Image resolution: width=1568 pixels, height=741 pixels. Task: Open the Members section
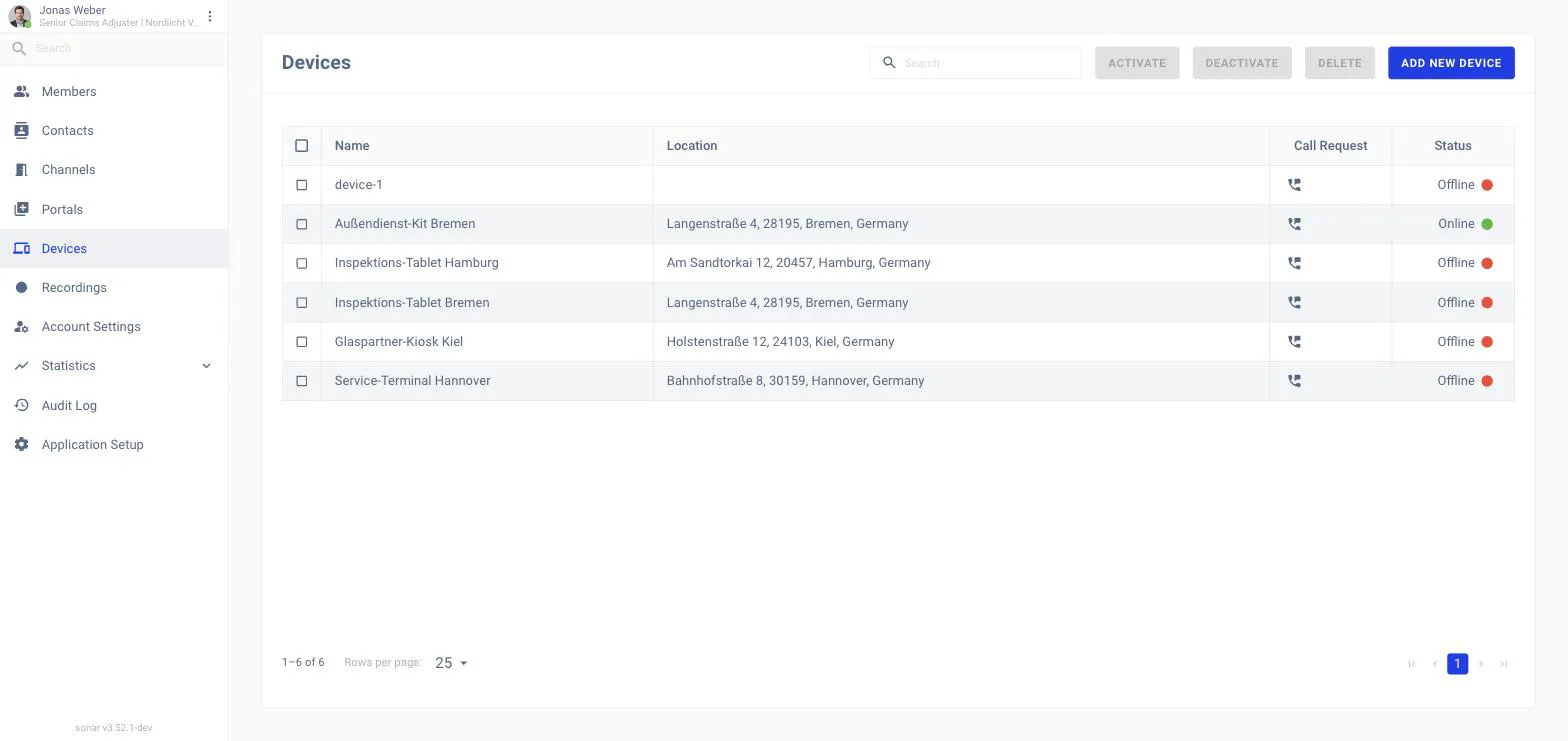click(x=114, y=91)
